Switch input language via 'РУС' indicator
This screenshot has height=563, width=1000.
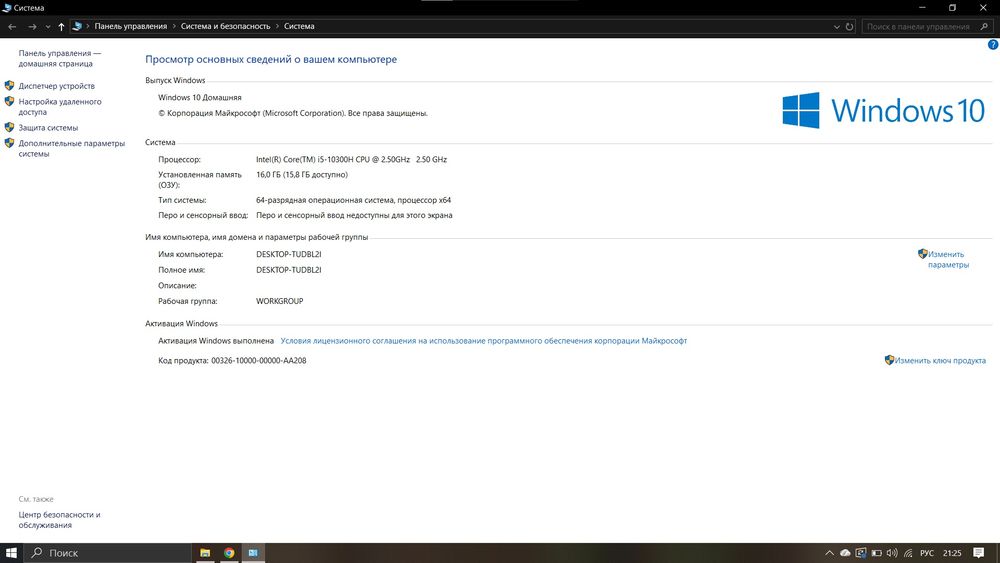pos(927,553)
